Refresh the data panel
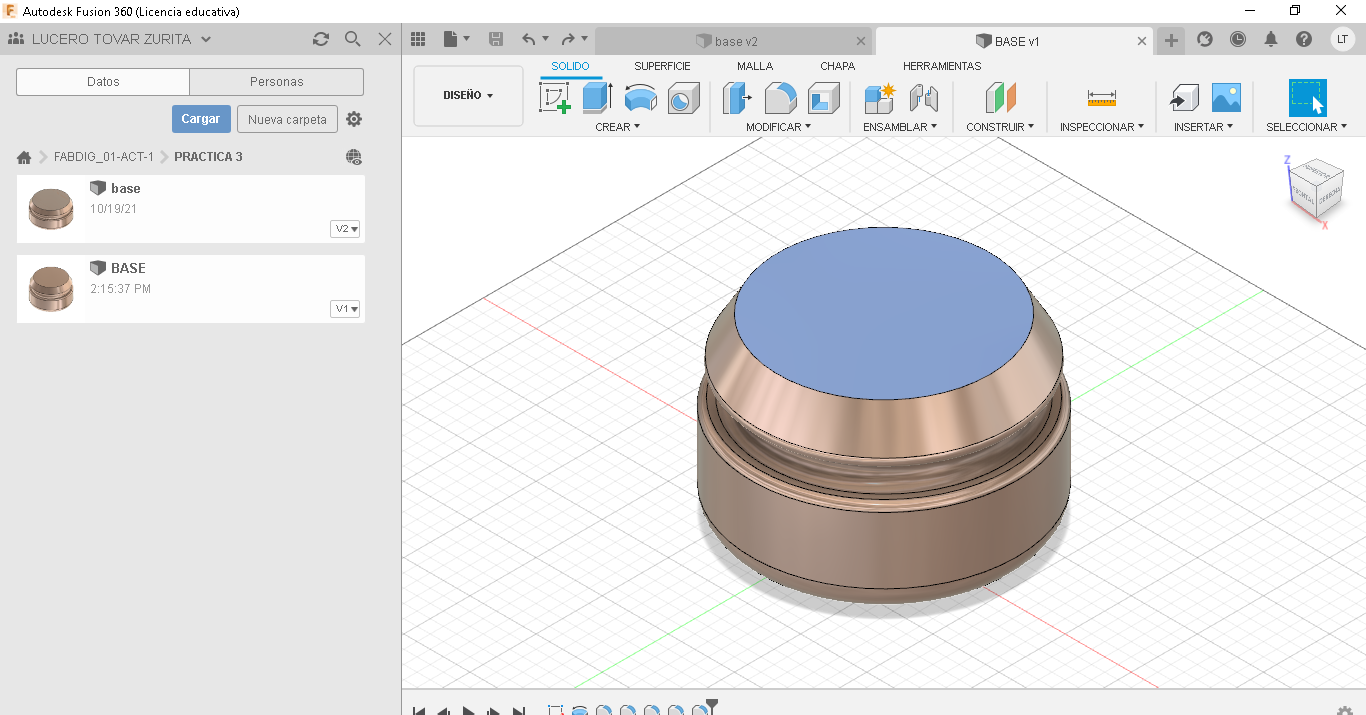The height and width of the screenshot is (715, 1366). pyautogui.click(x=320, y=39)
